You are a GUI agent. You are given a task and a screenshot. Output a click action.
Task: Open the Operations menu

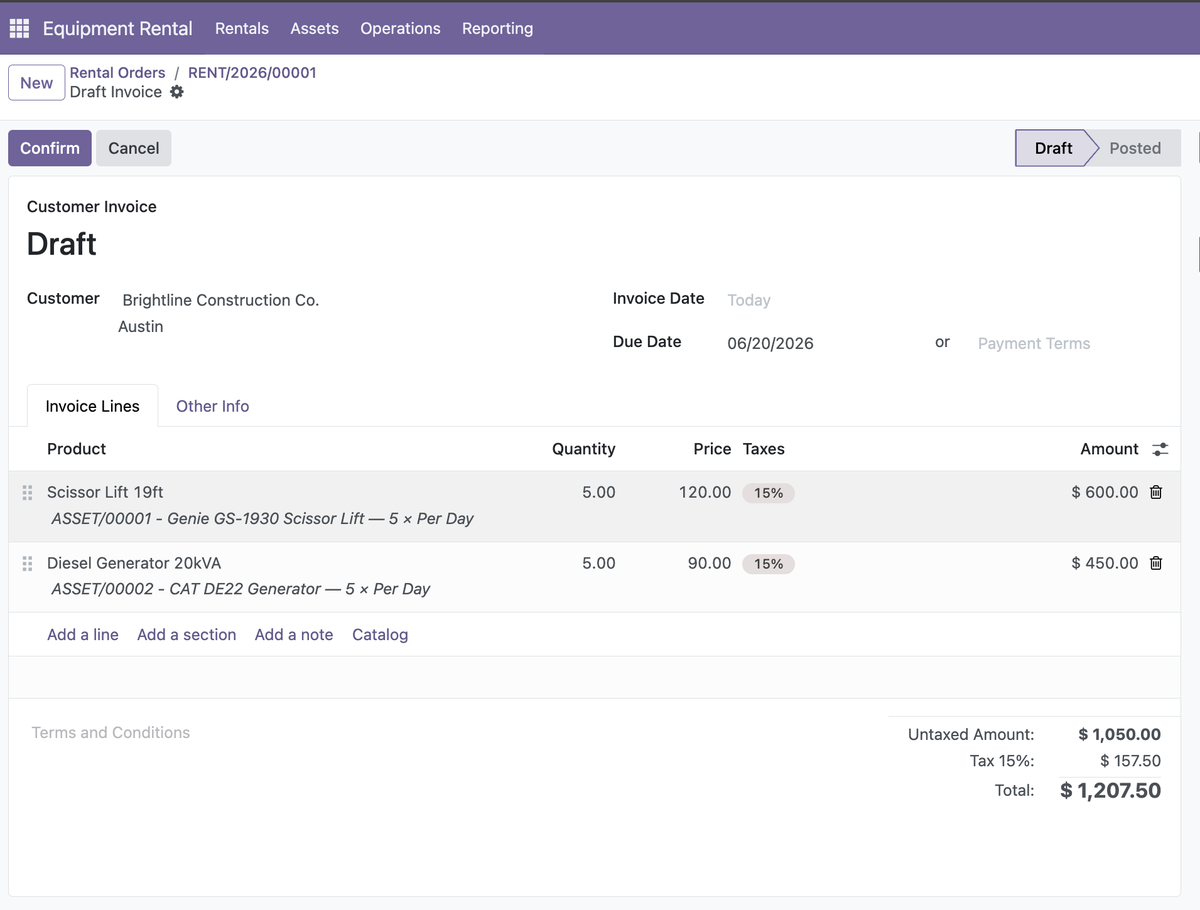[400, 28]
